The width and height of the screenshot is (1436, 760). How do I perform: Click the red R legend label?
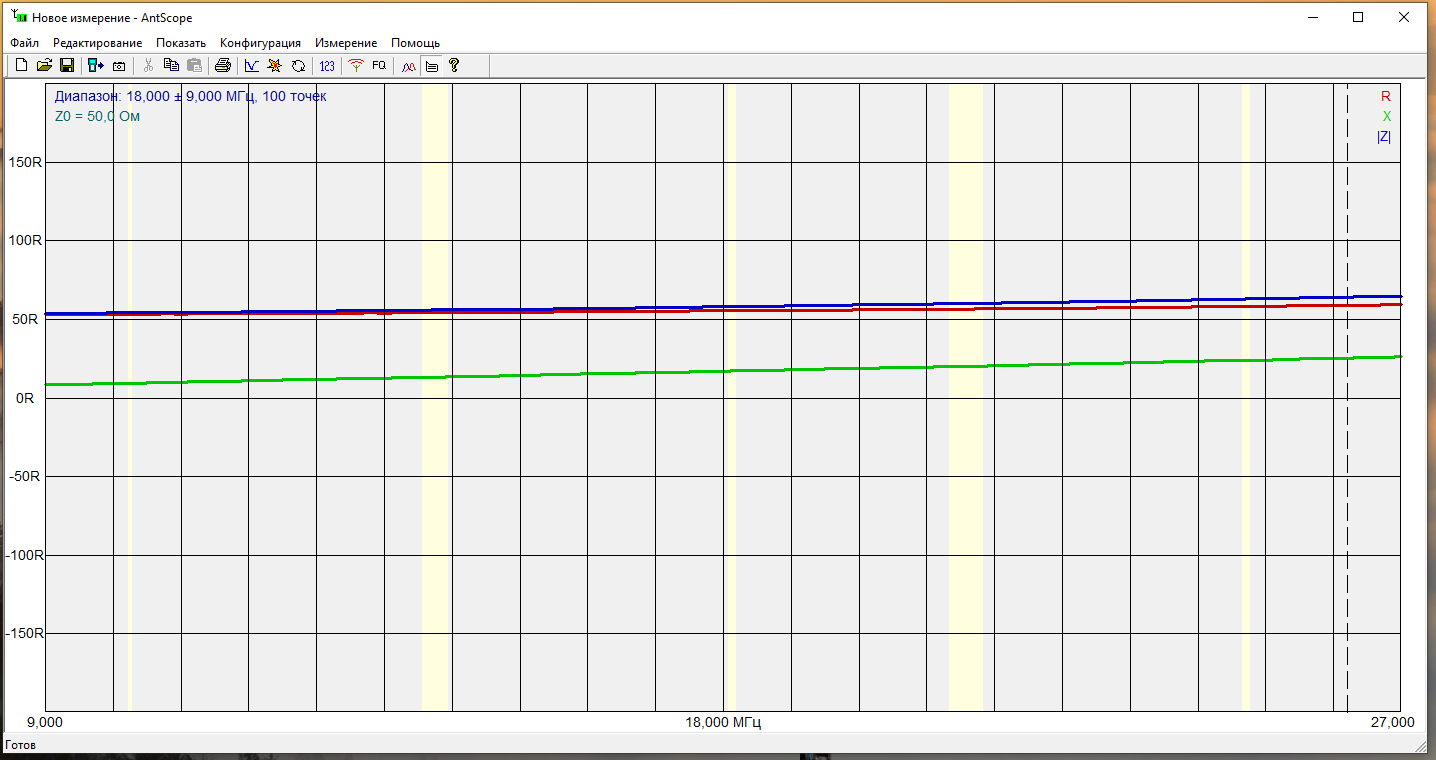point(1385,97)
